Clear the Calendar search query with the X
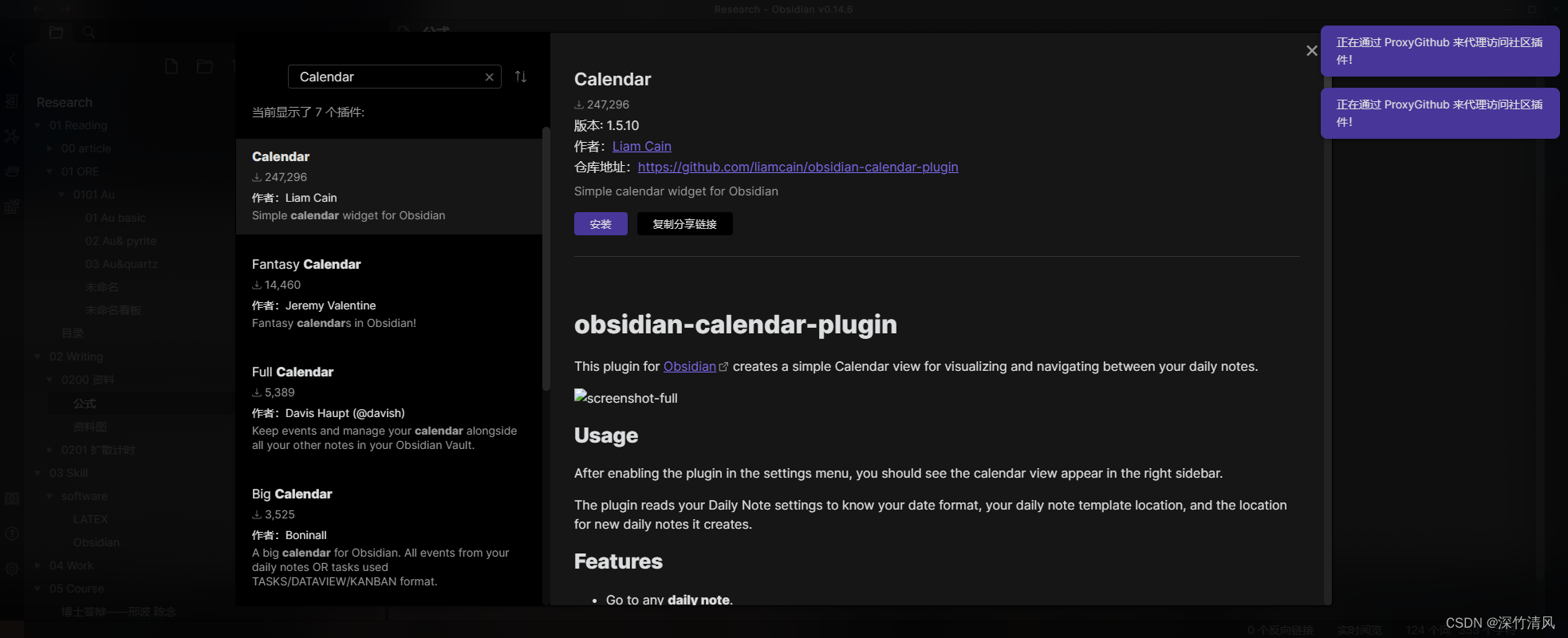The image size is (1568, 638). pyautogui.click(x=490, y=77)
